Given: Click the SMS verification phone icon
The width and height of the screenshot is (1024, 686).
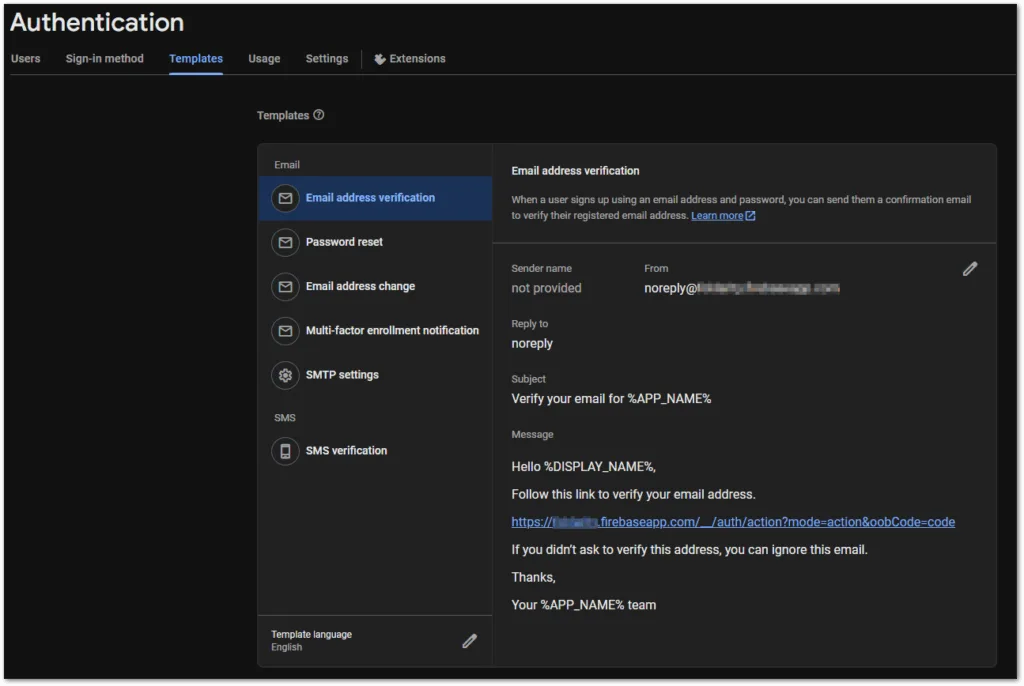Looking at the screenshot, I should 285,451.
